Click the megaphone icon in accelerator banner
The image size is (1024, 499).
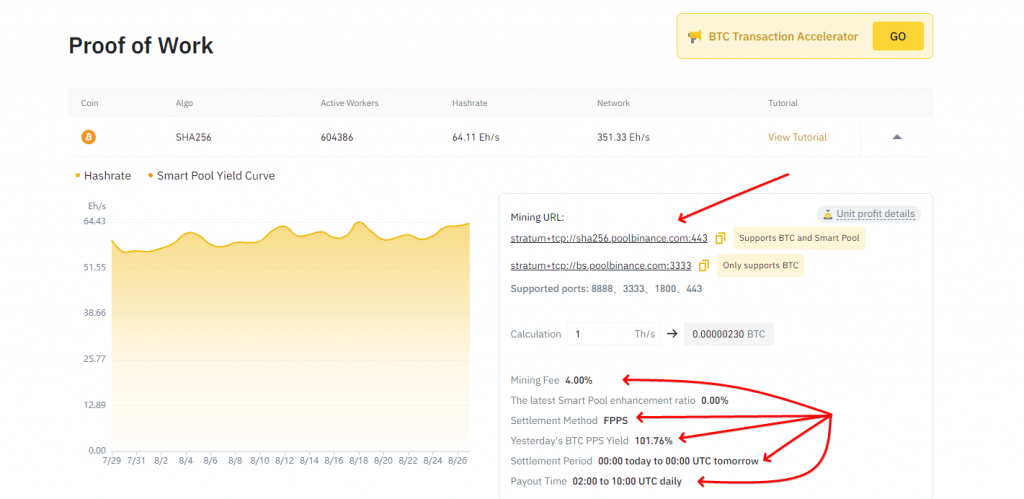pos(694,37)
